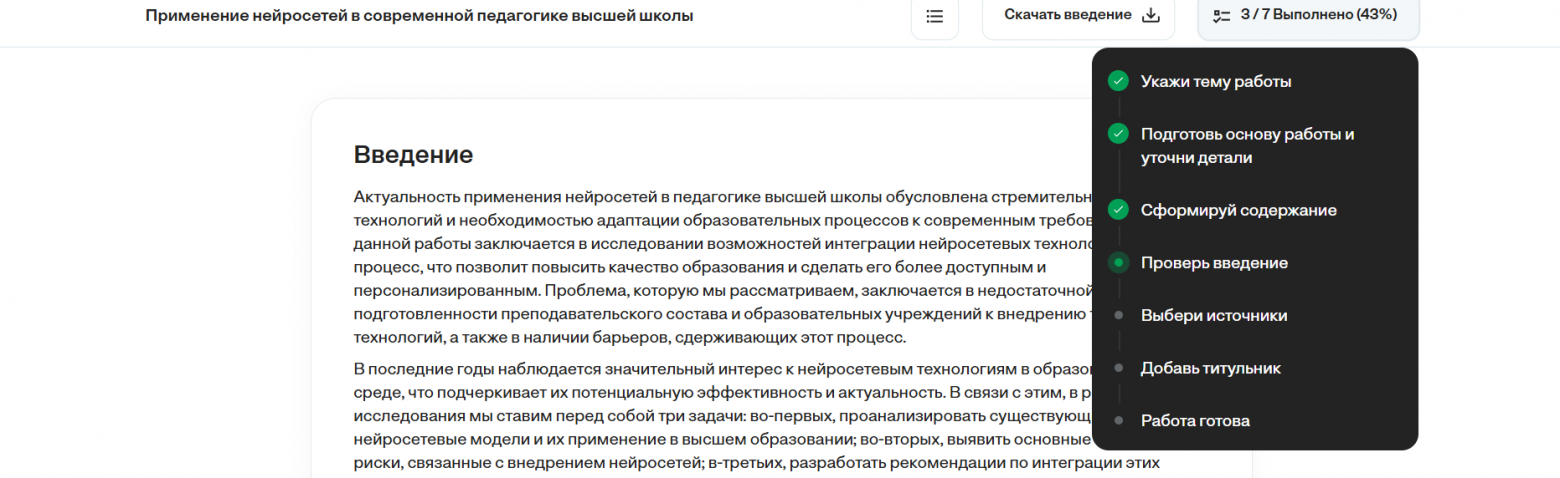Collapse the 3 / 7 Выполнено progress dropdown

coord(1308,15)
